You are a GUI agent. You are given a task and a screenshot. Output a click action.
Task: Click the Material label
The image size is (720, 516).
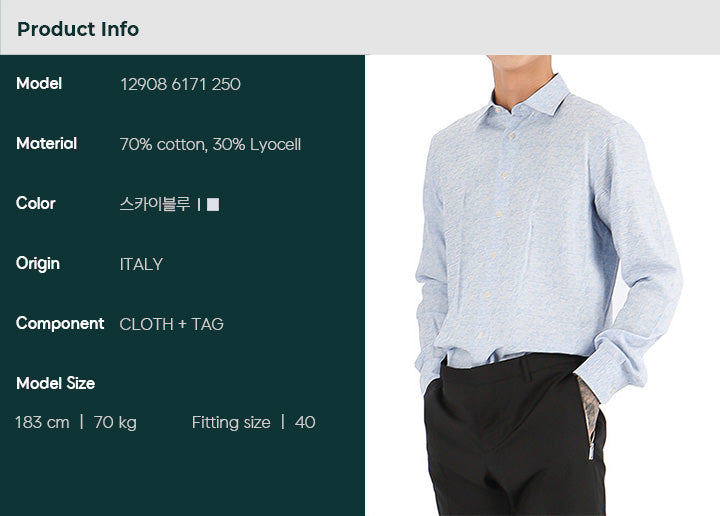pyautogui.click(x=46, y=144)
